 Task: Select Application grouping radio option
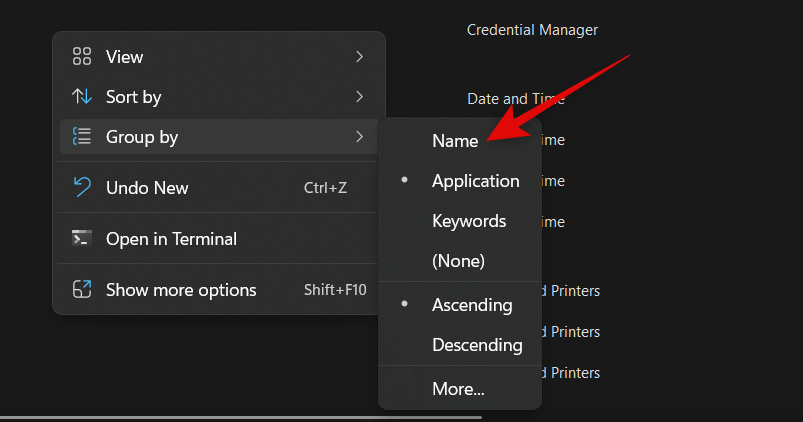tap(475, 181)
